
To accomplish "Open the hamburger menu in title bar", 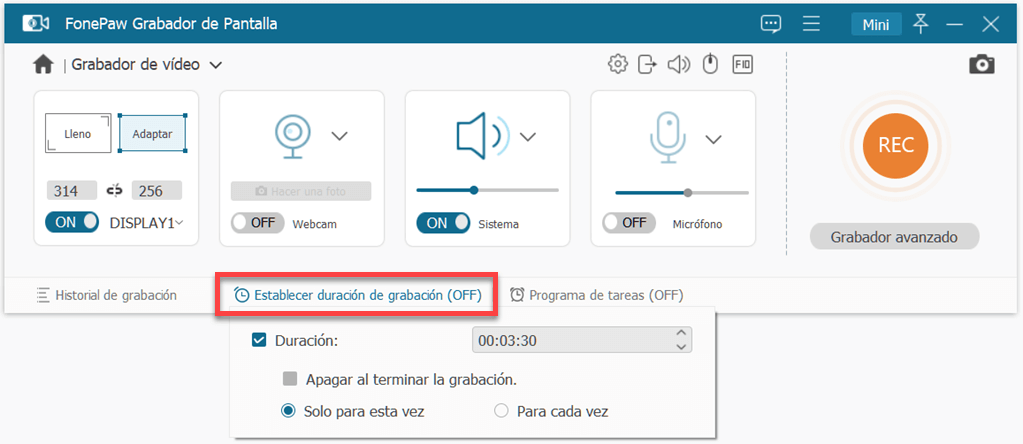I will [811, 24].
